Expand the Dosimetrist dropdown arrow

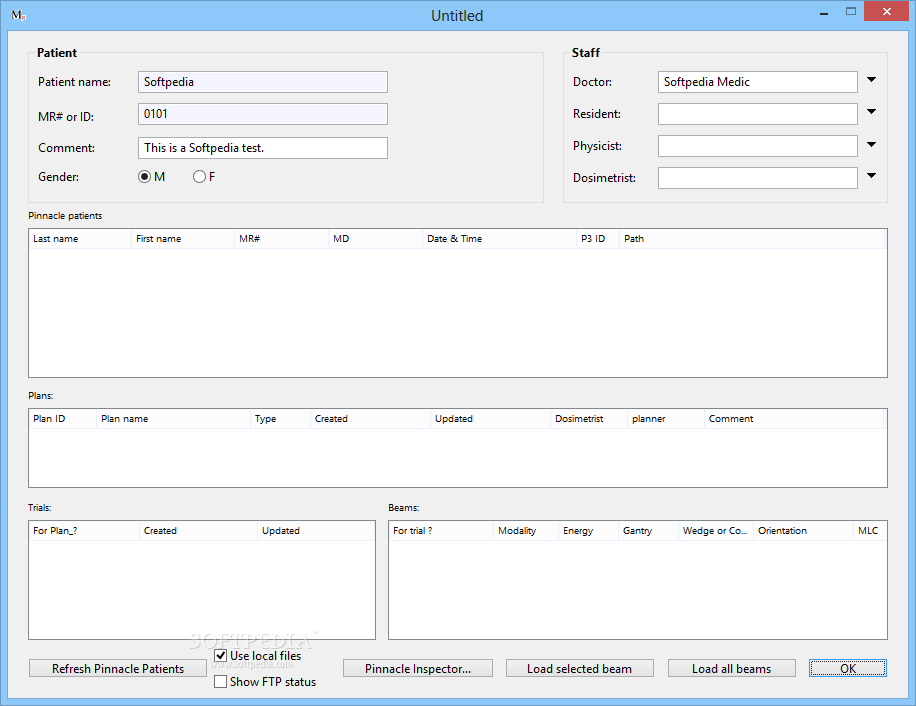coord(871,176)
